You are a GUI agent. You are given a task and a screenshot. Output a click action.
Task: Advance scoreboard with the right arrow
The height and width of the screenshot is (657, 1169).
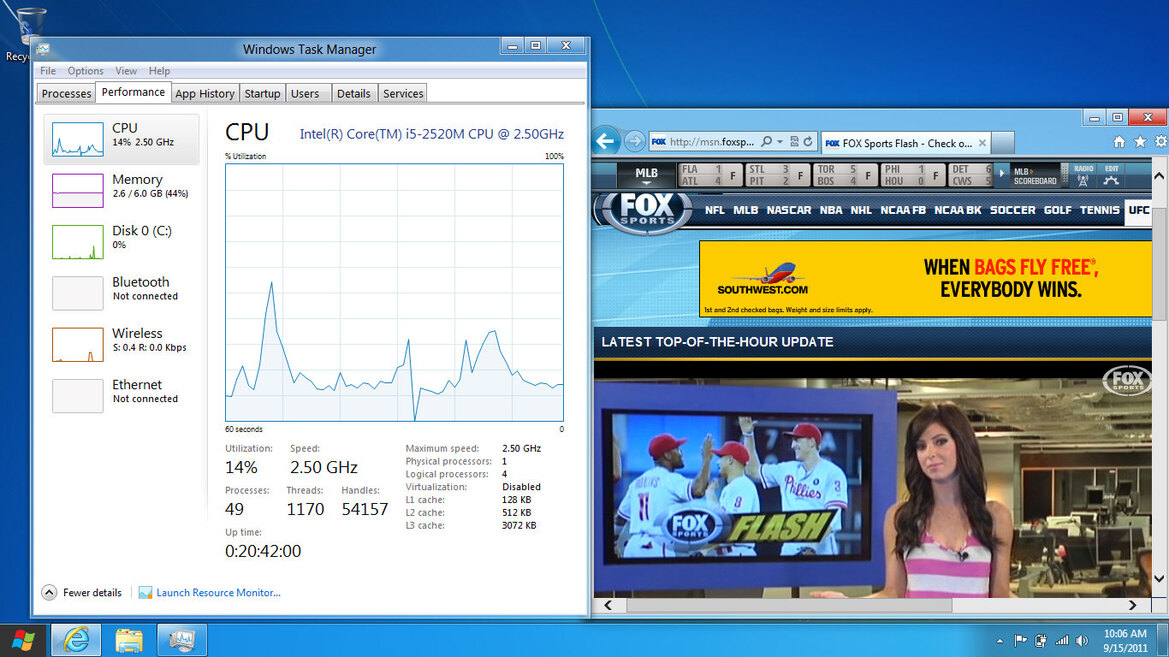click(1002, 173)
